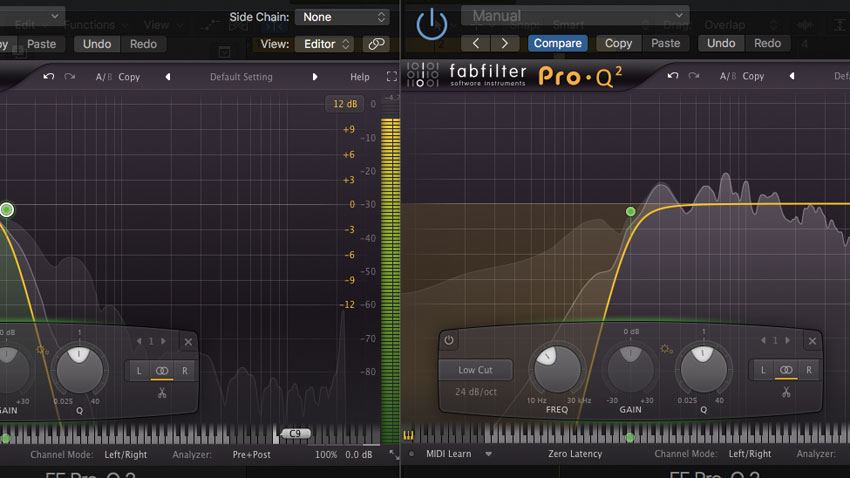The height and width of the screenshot is (478, 850).
Task: Select next preset triangle in left Pro-Q
Action: coord(315,77)
